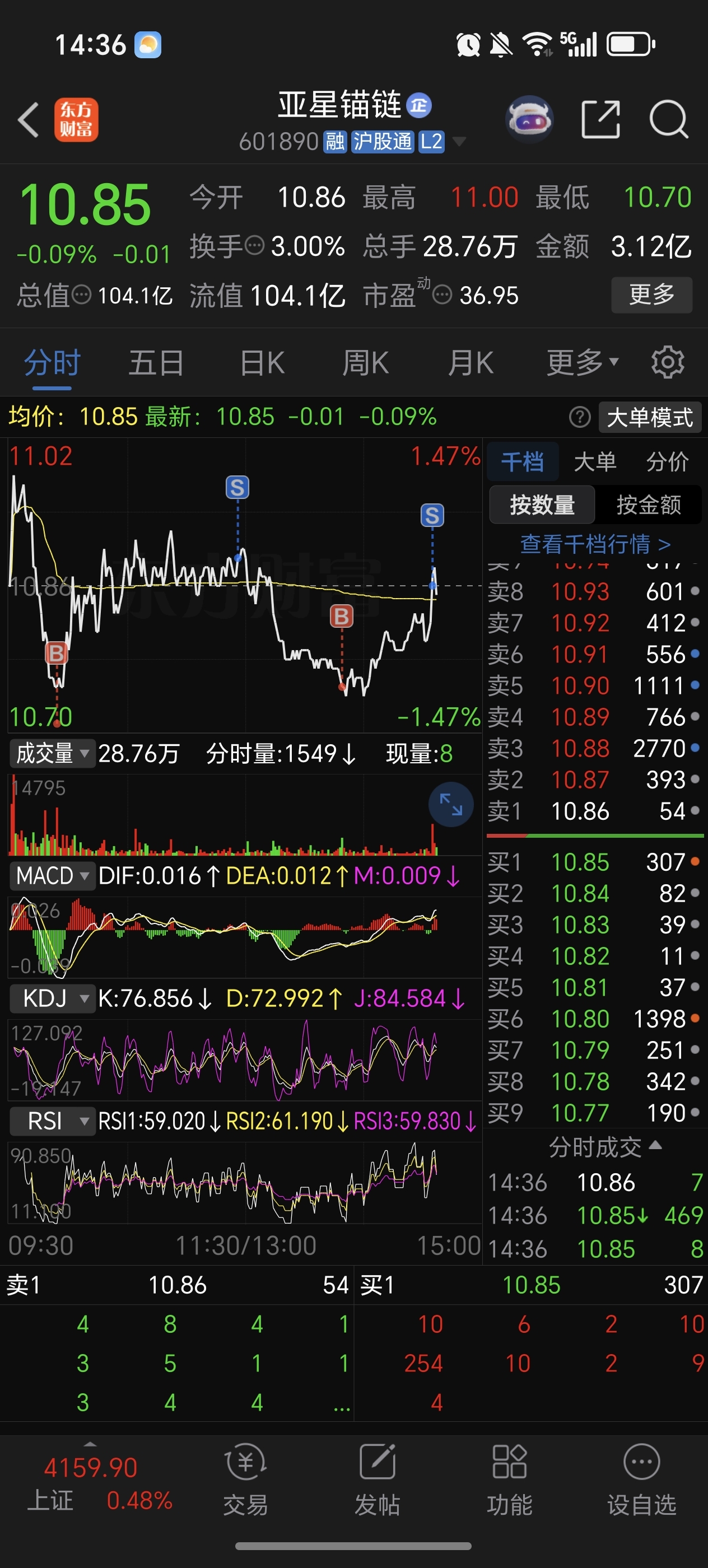The image size is (708, 1568).
Task: Tap the blue 企 company badge
Action: 419,105
